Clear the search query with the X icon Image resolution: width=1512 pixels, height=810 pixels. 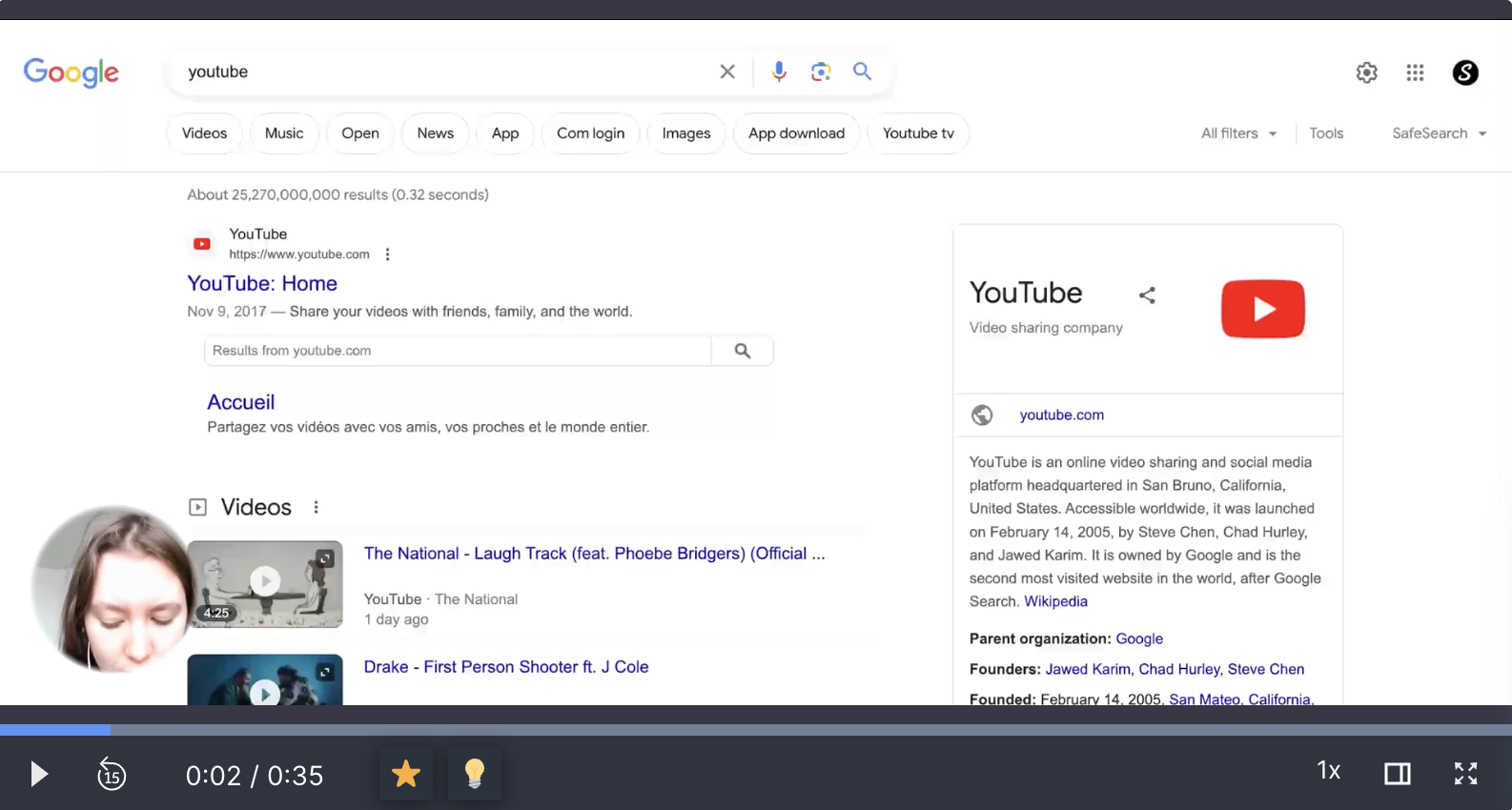click(727, 71)
